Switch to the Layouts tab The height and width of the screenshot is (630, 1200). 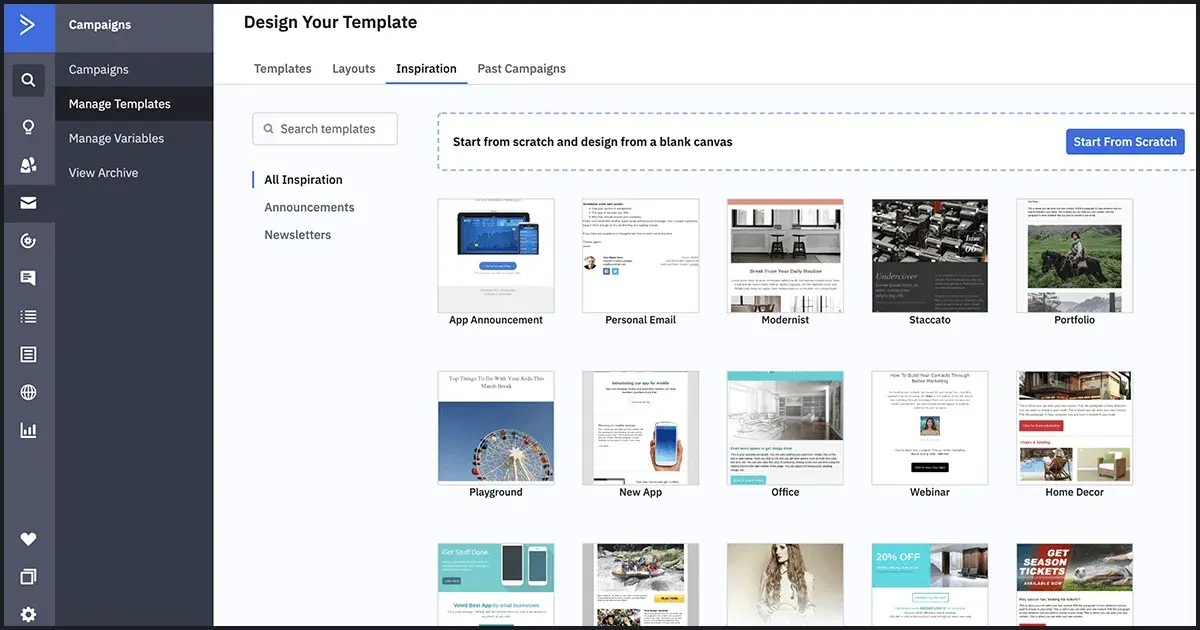[x=353, y=69]
